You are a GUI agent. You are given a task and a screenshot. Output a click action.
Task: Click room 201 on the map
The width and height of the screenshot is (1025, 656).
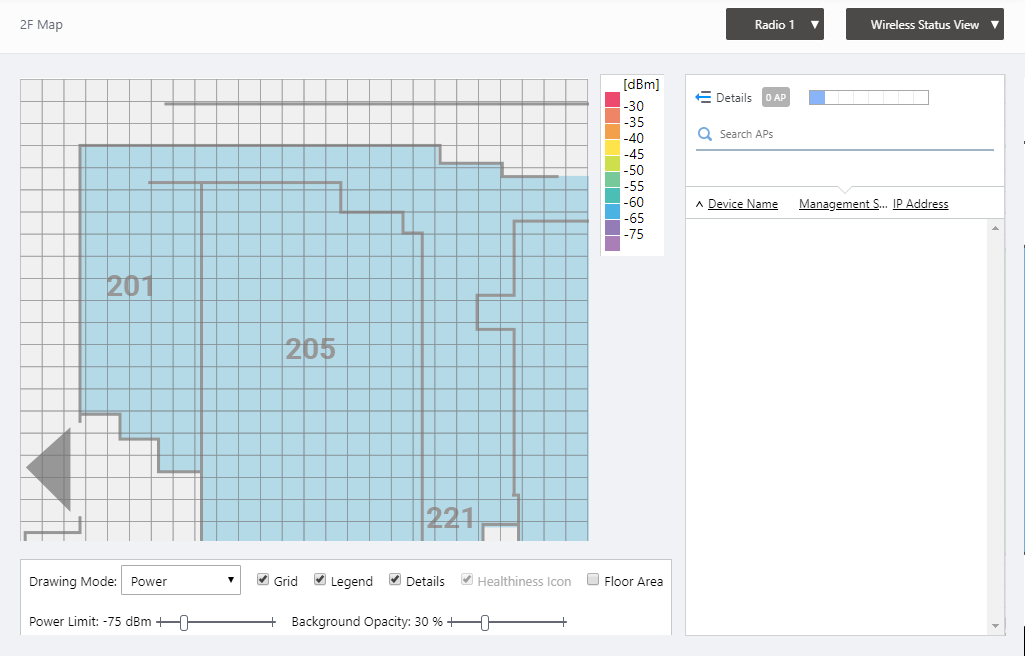131,286
